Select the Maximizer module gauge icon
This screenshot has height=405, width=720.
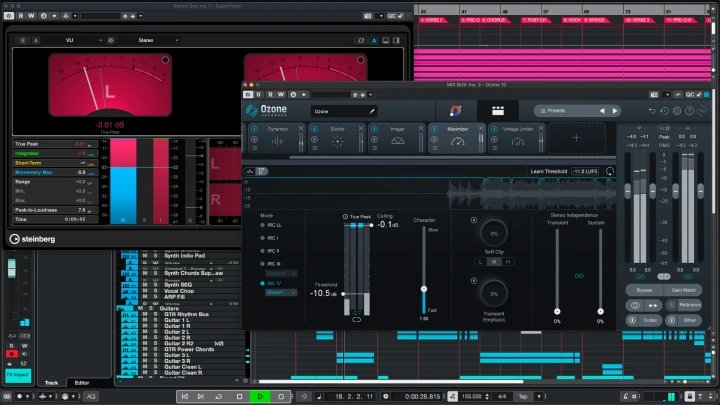click(x=458, y=141)
